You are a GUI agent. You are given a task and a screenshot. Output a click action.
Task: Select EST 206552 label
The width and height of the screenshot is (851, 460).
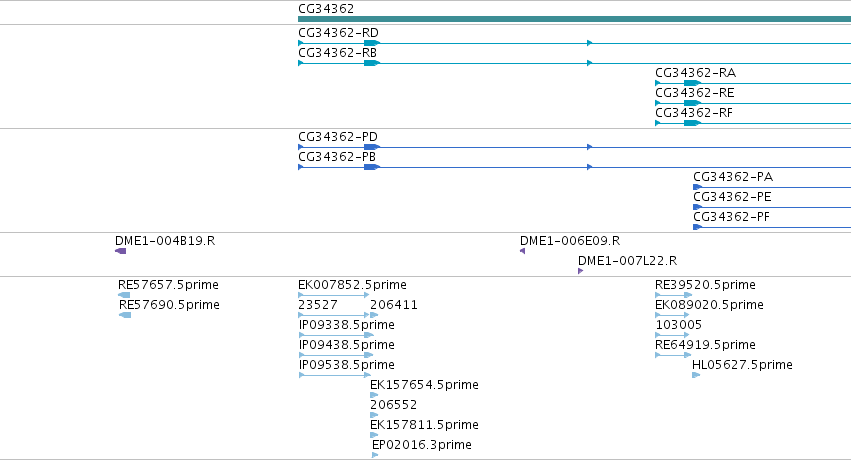pyautogui.click(x=393, y=405)
